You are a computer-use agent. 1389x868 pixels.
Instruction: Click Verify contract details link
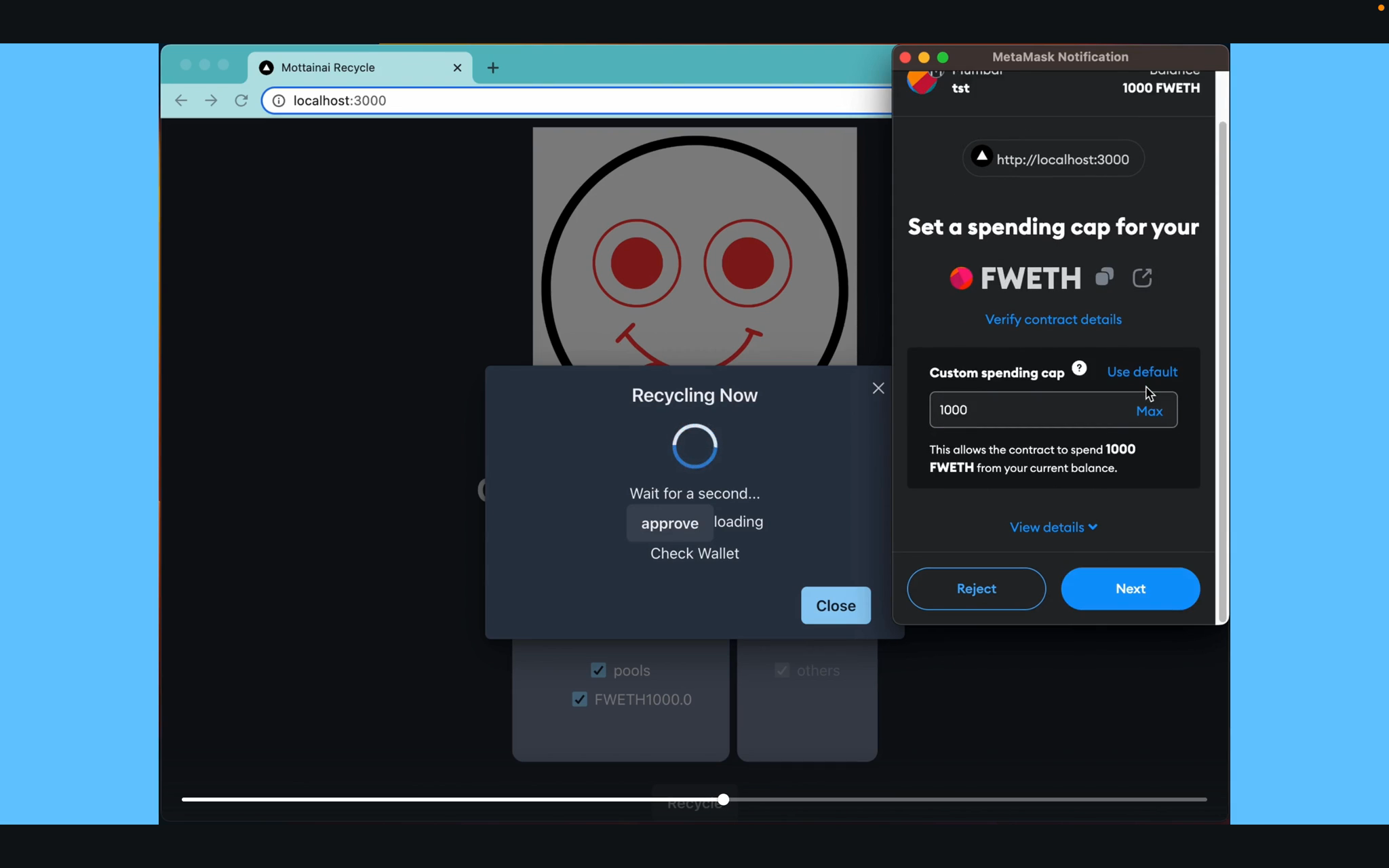pyautogui.click(x=1053, y=319)
